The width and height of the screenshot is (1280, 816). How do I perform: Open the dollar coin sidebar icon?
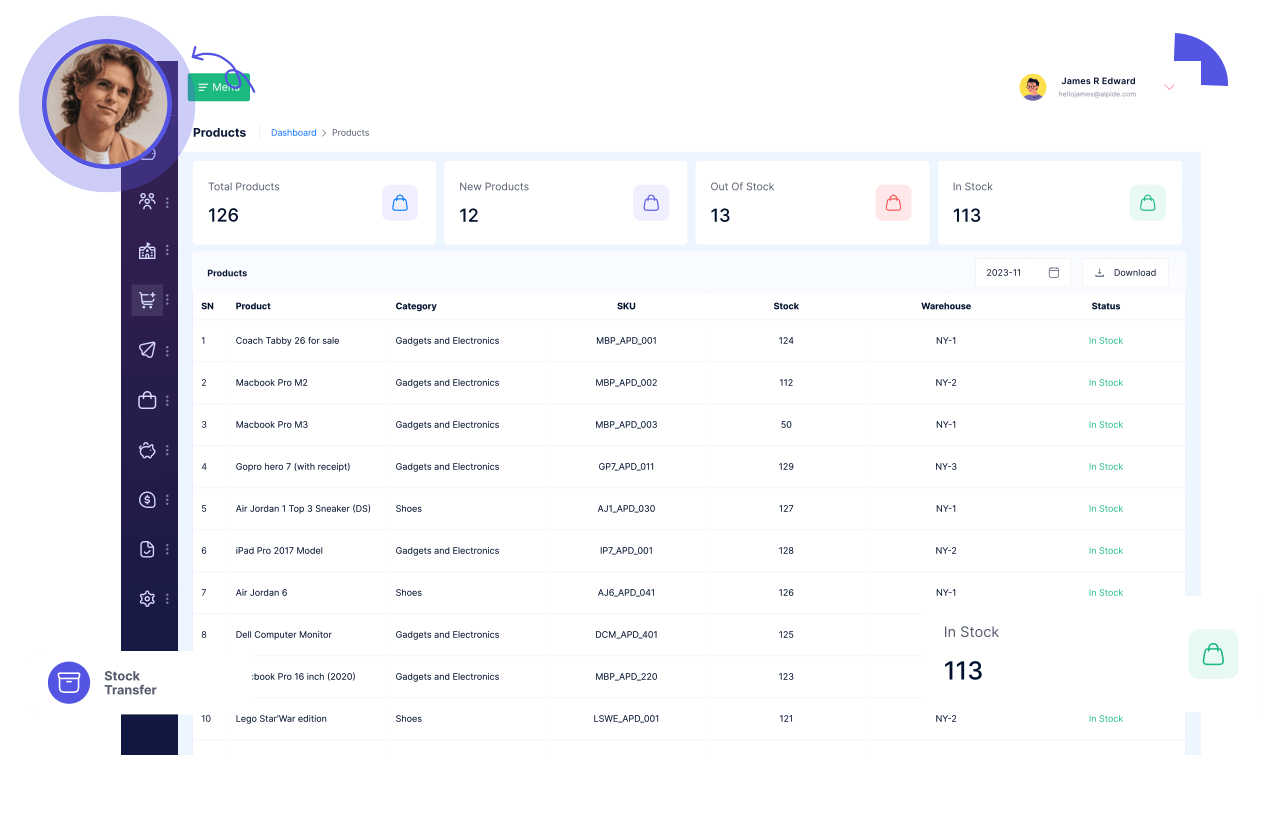[147, 499]
